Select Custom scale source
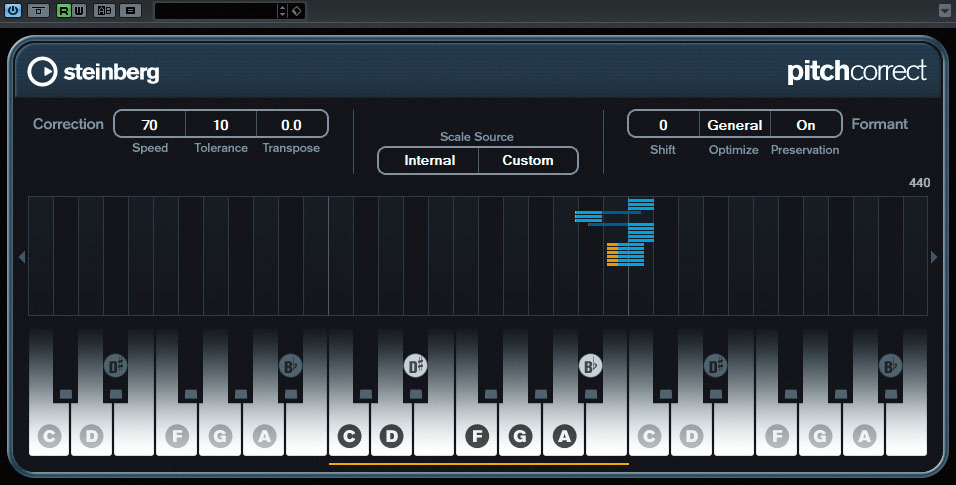Screen dimensions: 956x485 pyautogui.click(x=528, y=160)
